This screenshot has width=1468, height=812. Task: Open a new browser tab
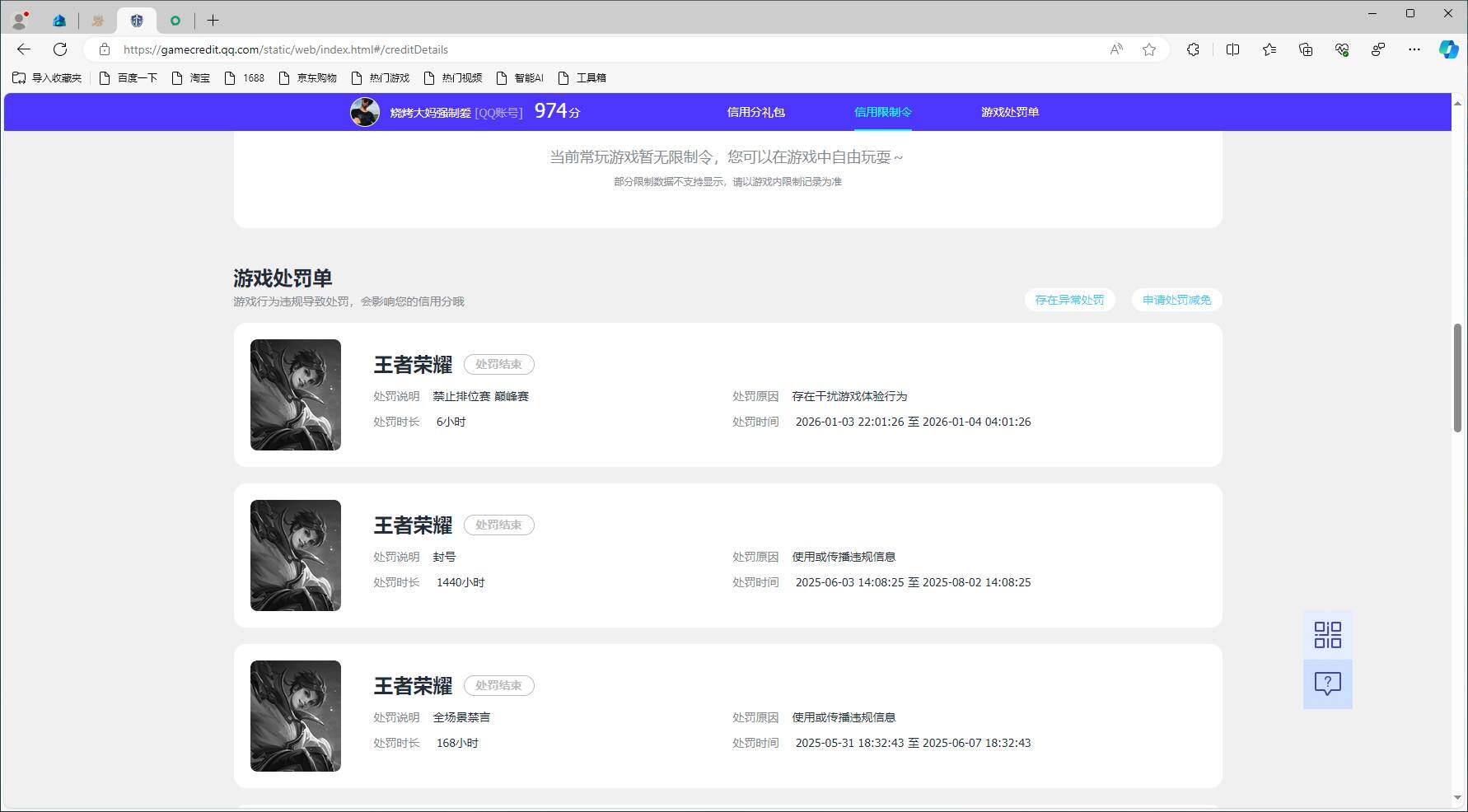pos(213,21)
